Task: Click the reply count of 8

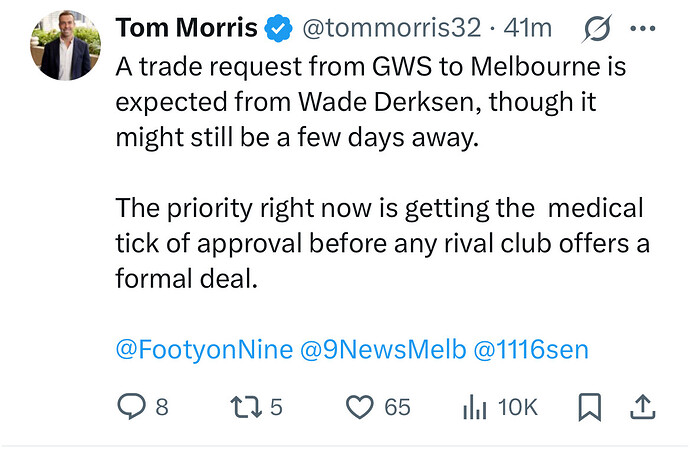Action: pyautogui.click(x=162, y=407)
